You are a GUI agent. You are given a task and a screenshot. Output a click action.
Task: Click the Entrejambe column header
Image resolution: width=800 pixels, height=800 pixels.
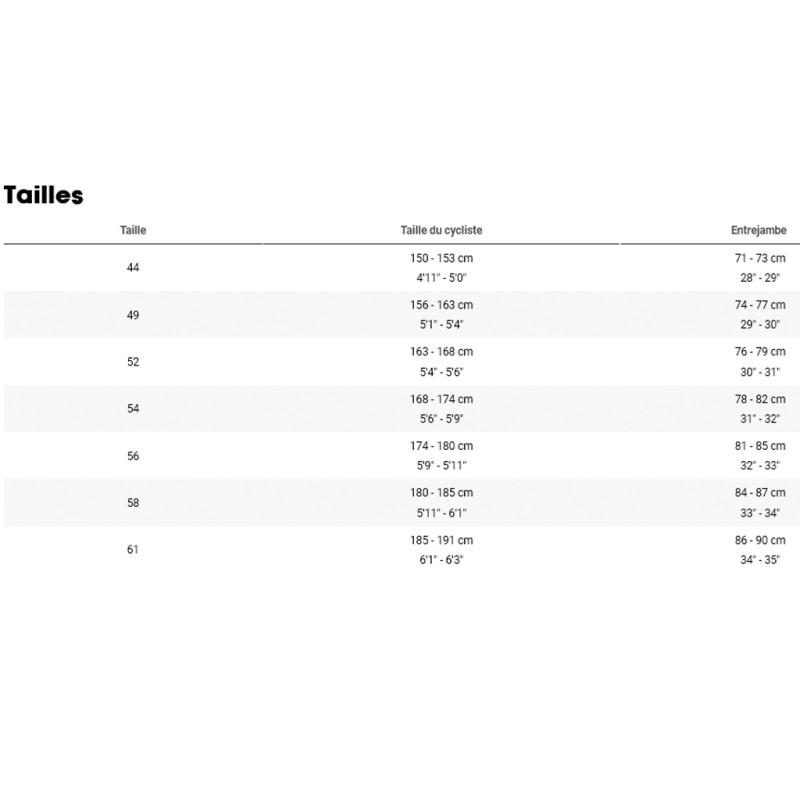[x=759, y=230]
